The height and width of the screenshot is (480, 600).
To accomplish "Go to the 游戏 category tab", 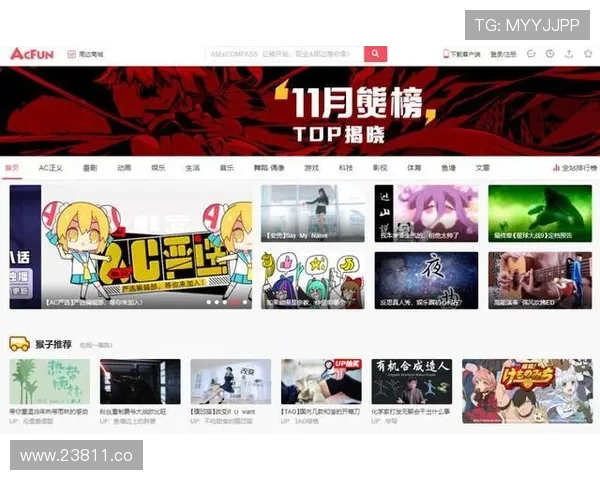I will click(x=311, y=168).
